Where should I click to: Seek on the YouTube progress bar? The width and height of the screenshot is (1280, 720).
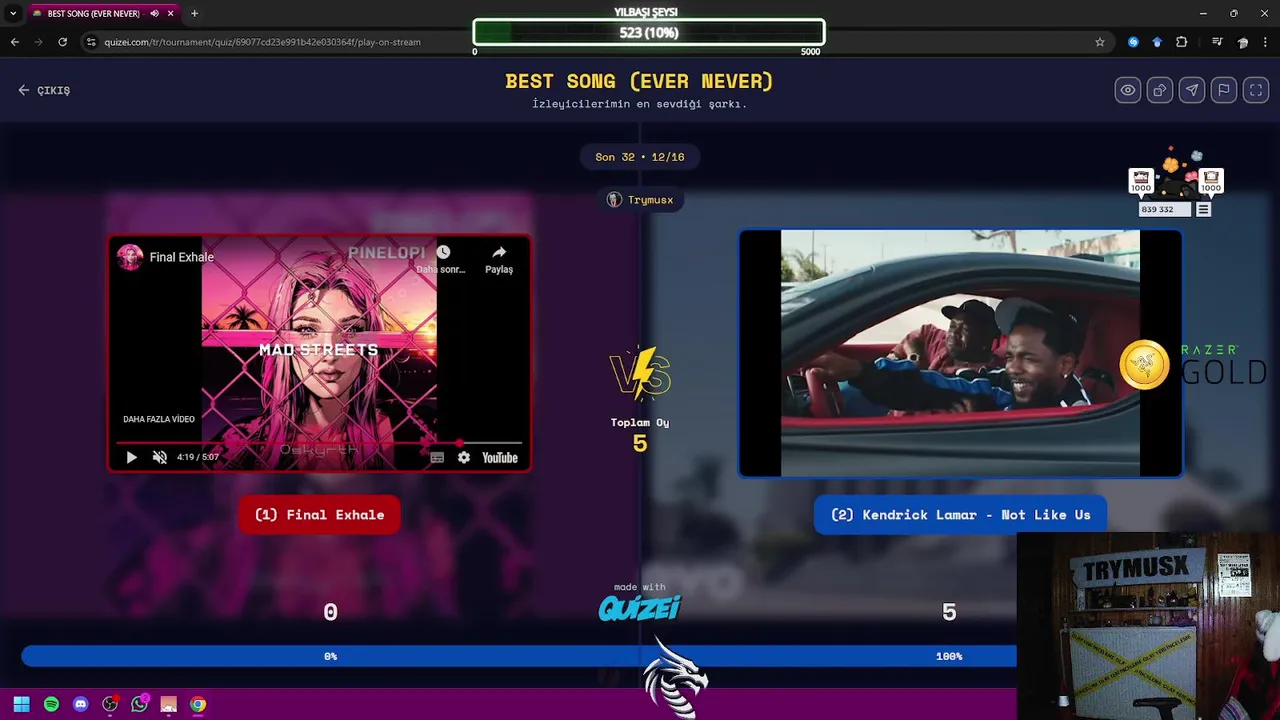click(319, 442)
